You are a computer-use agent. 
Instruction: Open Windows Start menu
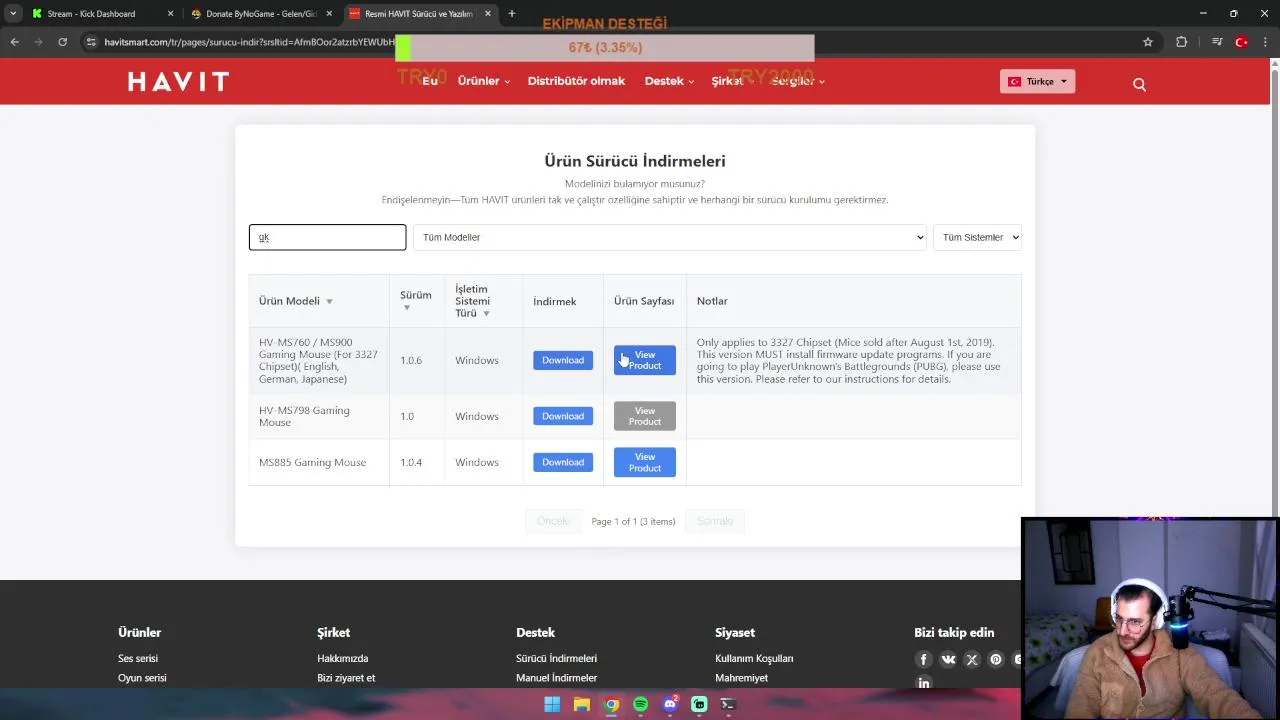(552, 704)
